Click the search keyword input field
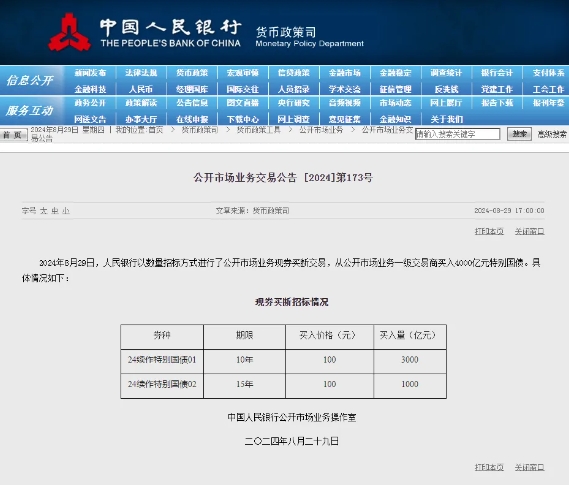Screen dimensions: 569x485 457,134
